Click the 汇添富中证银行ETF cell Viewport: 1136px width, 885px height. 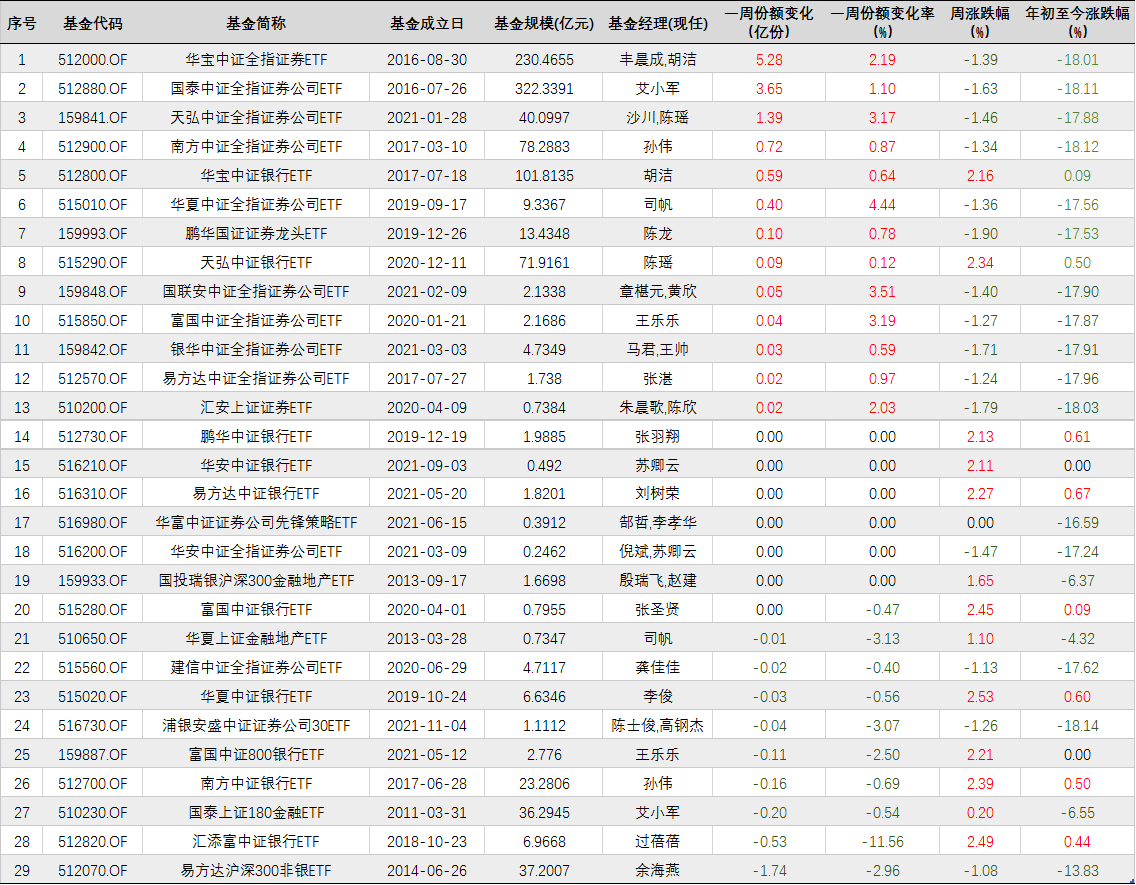click(256, 842)
